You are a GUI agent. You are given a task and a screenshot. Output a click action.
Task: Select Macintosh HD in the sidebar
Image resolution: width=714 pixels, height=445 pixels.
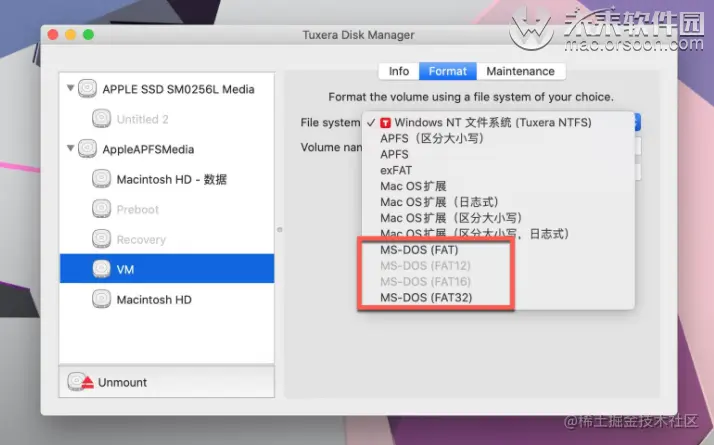click(154, 300)
